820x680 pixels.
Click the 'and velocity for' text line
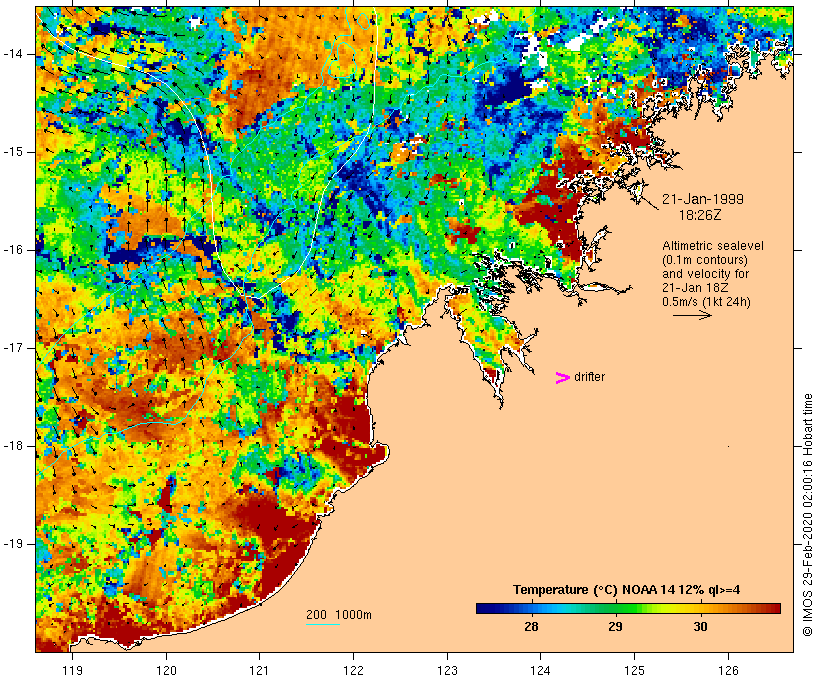tap(705, 274)
